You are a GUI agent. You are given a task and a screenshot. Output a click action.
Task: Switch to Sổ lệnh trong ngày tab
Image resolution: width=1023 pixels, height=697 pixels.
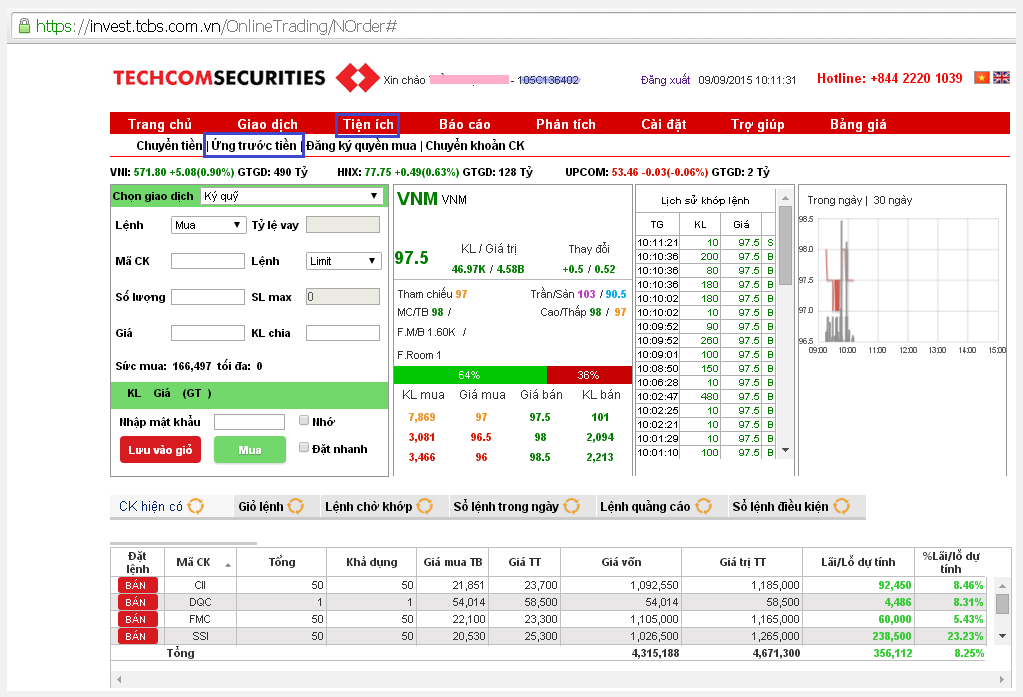tap(506, 506)
